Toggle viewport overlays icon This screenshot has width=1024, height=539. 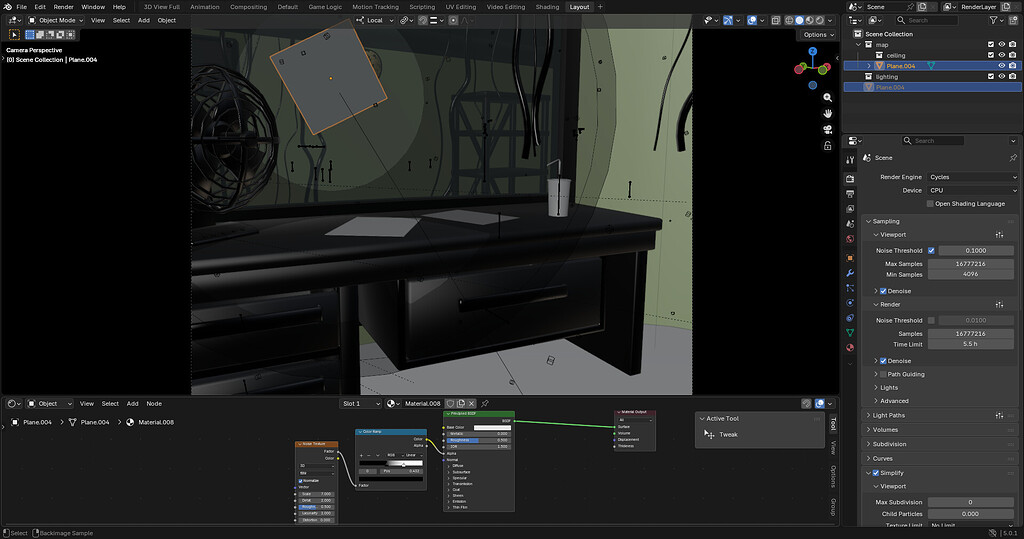coord(752,20)
